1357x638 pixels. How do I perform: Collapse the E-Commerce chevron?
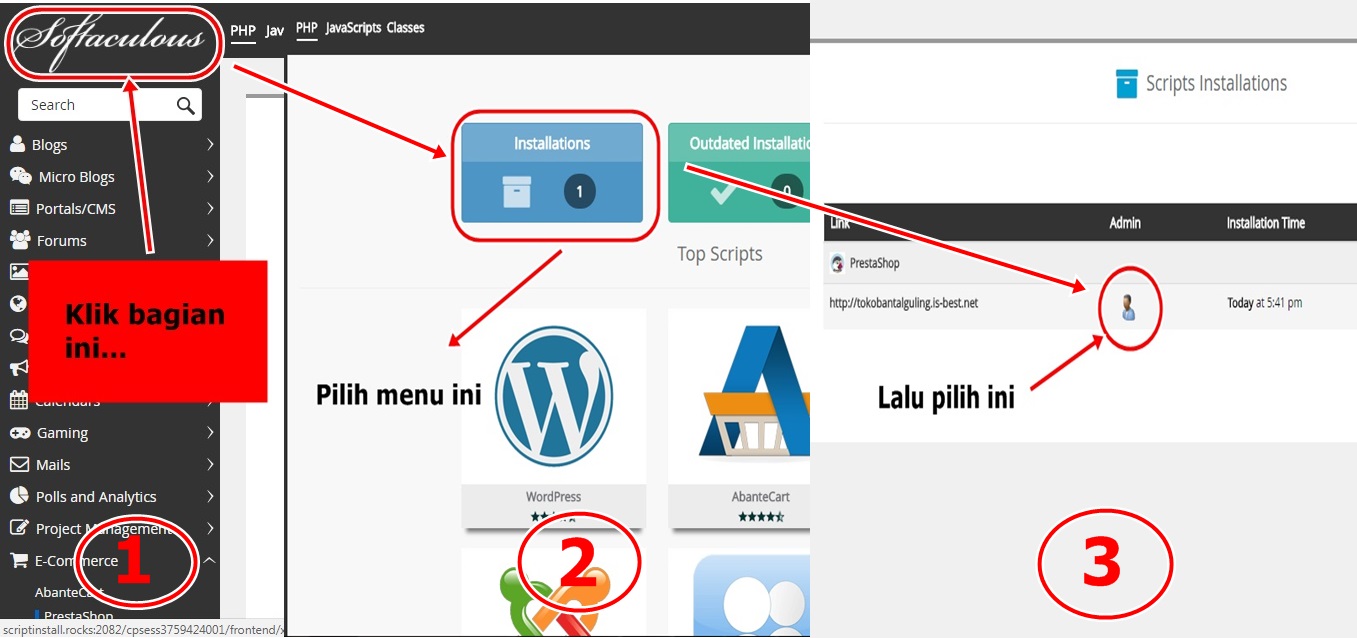pyautogui.click(x=209, y=561)
